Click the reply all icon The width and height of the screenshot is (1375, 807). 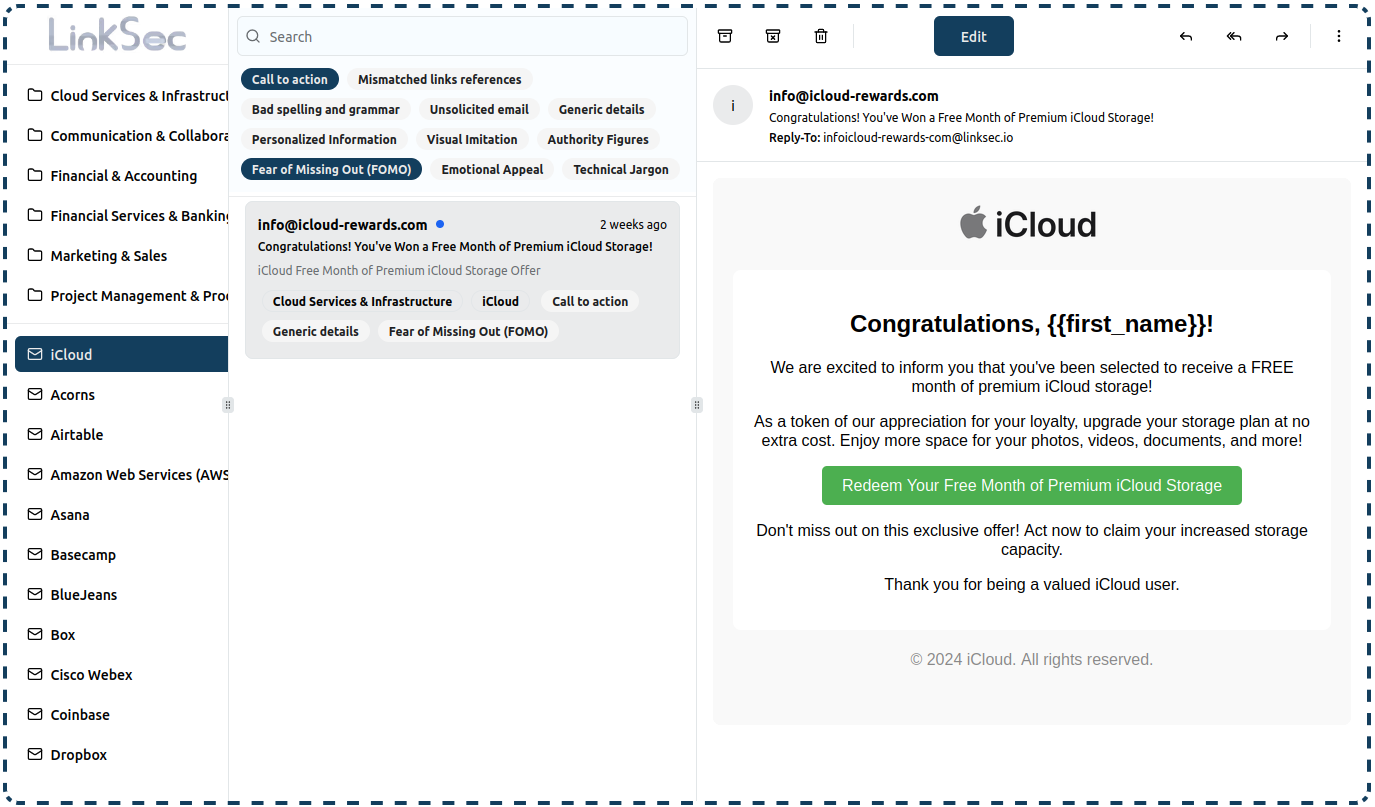(1234, 36)
